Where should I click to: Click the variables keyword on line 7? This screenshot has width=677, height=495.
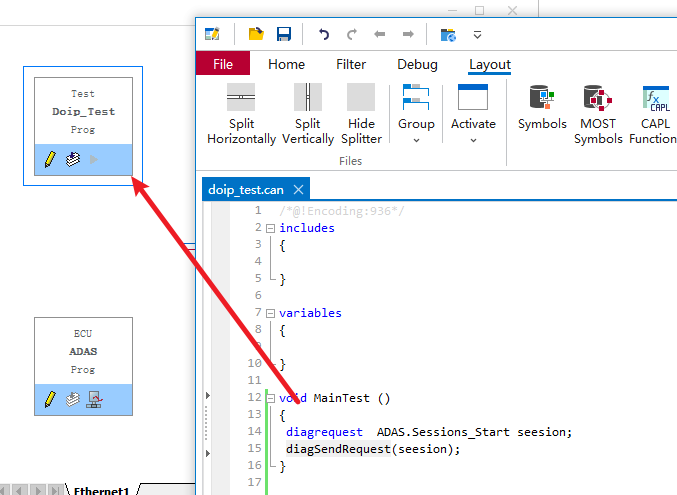310,313
